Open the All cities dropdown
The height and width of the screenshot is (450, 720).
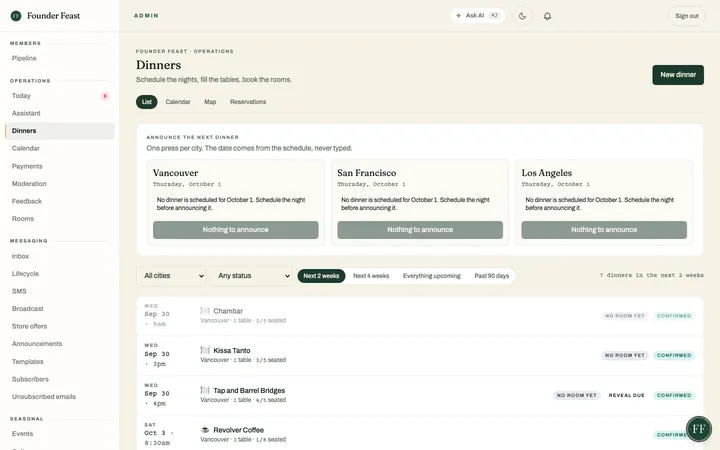click(171, 276)
